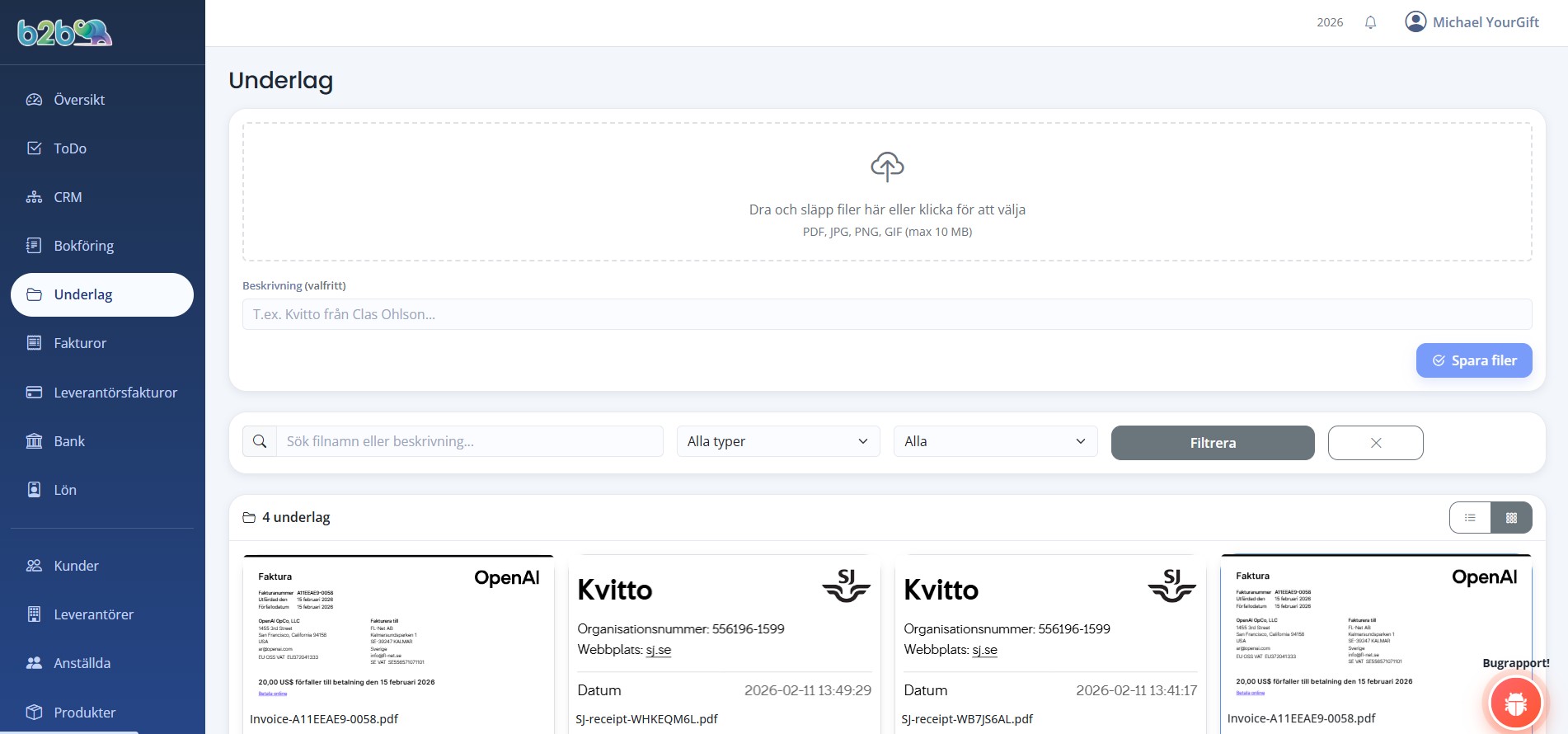The height and width of the screenshot is (734, 1568).
Task: Expand the Alla typer dropdown
Action: 777,441
